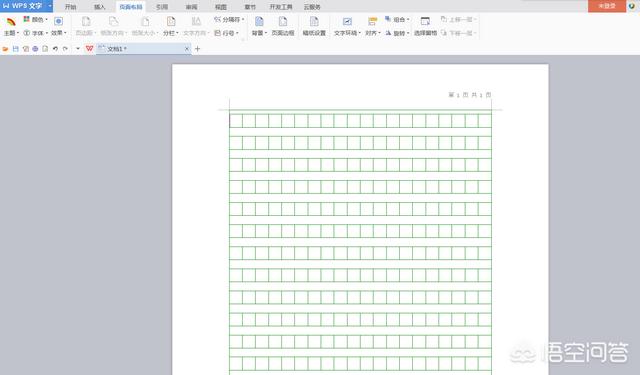Click the 页边距 page margins icon
Image resolution: width=640 pixels, height=375 pixels.
tap(86, 22)
